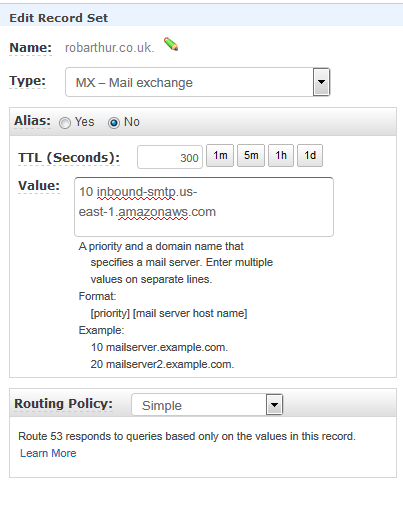
Task: Click the Routing Policy label
Action: tap(63, 404)
